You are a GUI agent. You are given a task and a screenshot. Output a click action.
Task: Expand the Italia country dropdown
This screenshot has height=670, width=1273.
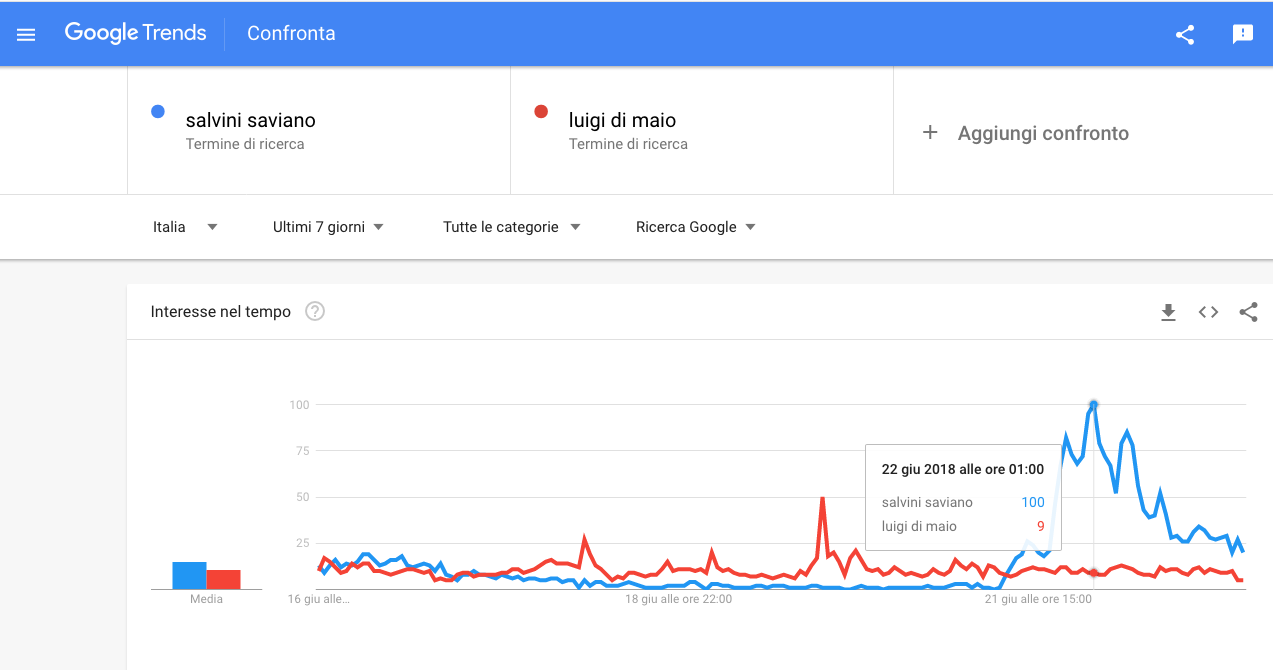(185, 227)
